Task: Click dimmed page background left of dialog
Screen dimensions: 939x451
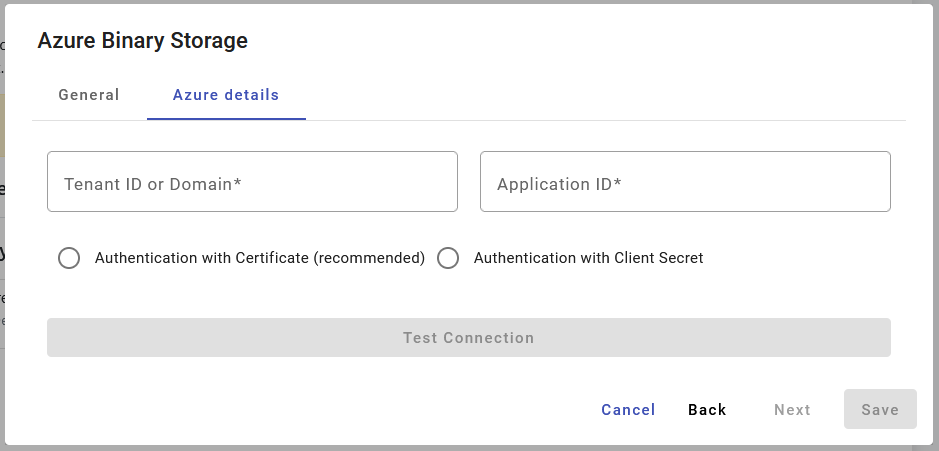Action: coord(2,300)
